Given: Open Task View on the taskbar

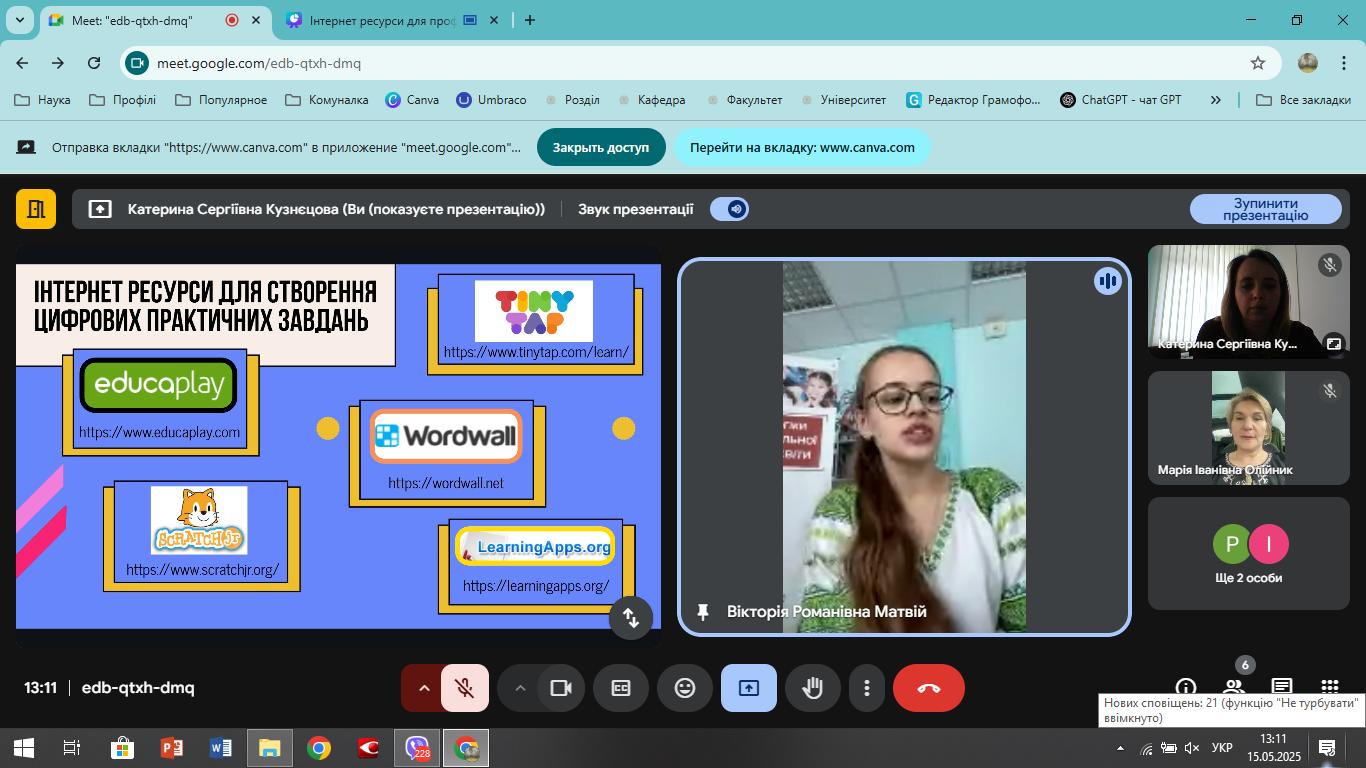Looking at the screenshot, I should (72, 748).
